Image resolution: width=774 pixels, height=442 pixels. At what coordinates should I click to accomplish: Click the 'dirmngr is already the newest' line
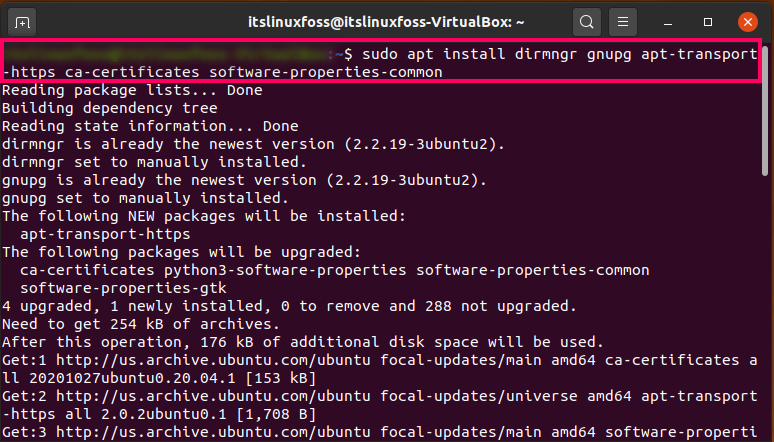[254, 144]
